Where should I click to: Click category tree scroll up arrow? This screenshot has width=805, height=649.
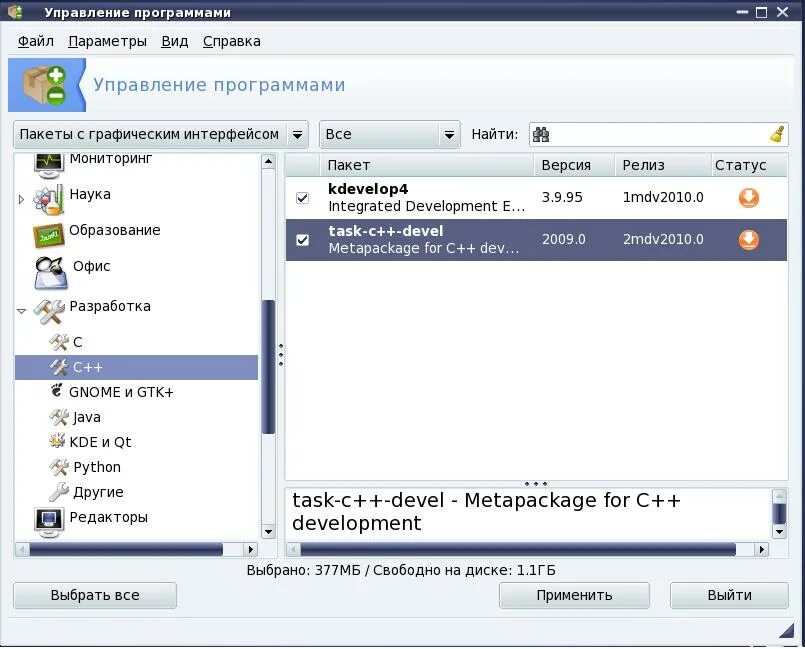click(x=268, y=161)
